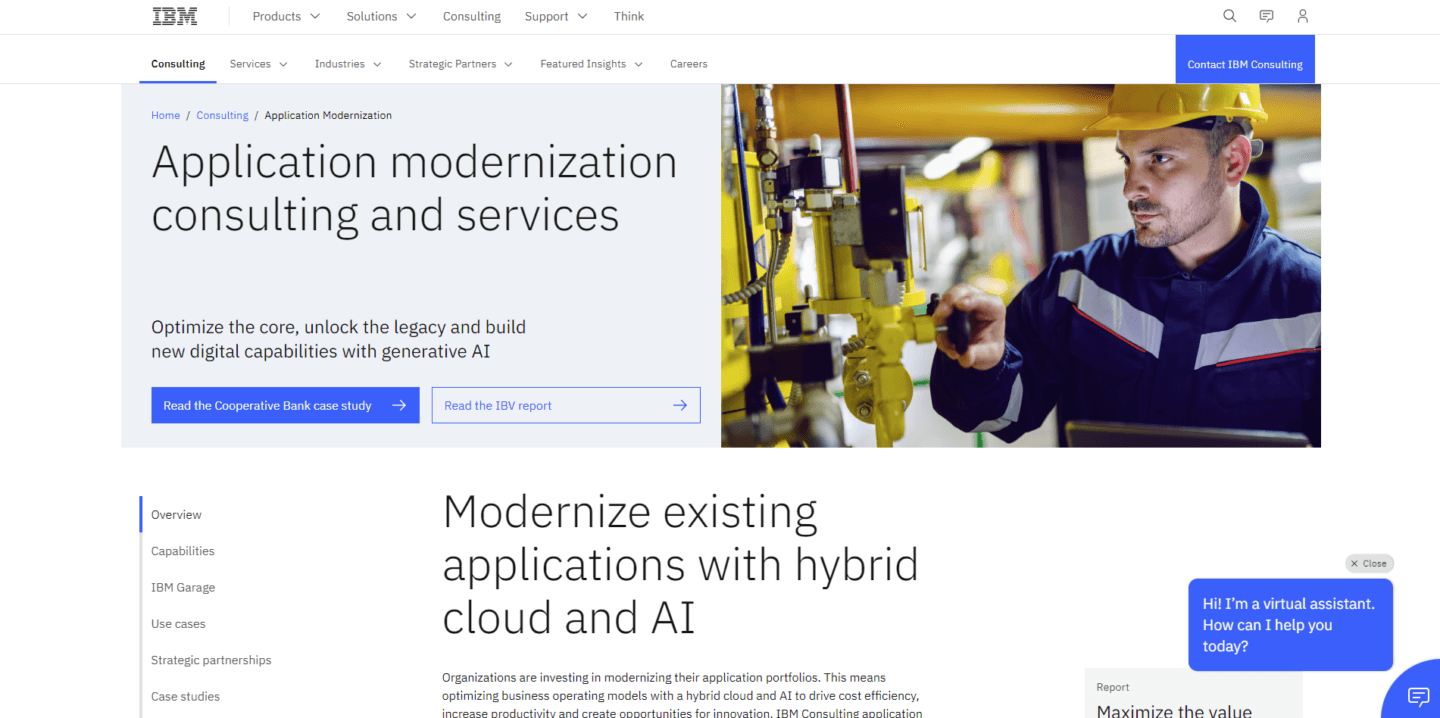Click arrow icon on Cooperative Bank button
Viewport: 1440px width, 718px height.
coord(399,405)
